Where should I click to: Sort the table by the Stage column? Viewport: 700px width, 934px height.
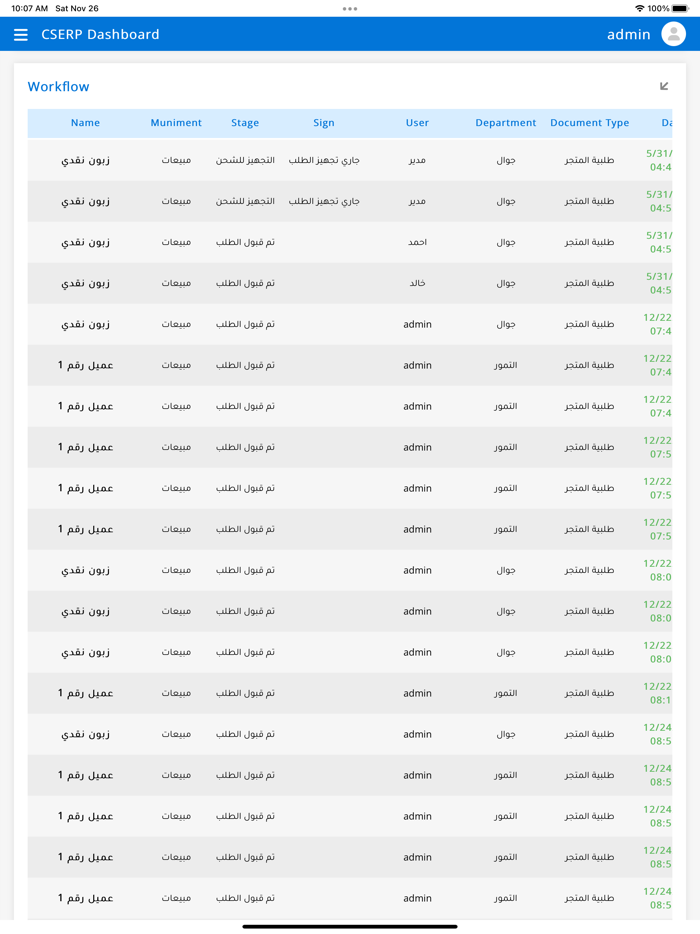pos(244,122)
